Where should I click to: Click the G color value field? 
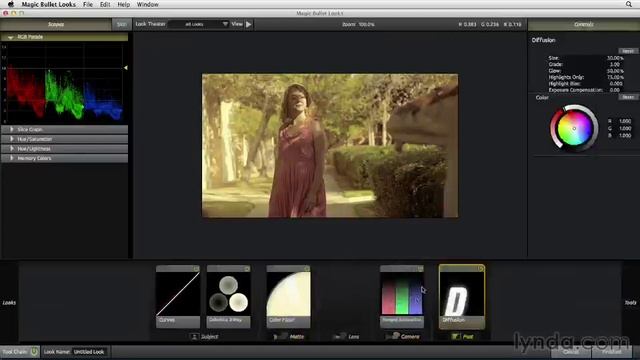[625, 129]
